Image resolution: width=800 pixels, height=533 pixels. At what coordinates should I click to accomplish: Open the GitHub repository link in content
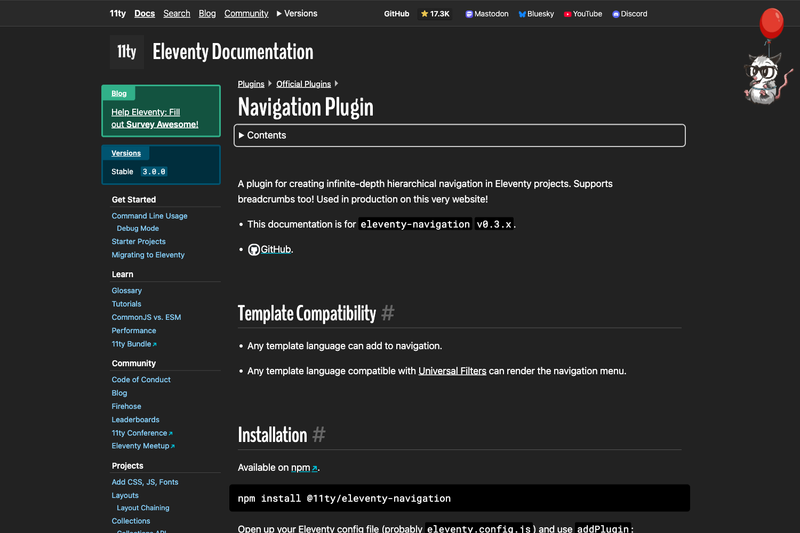pyautogui.click(x=276, y=249)
